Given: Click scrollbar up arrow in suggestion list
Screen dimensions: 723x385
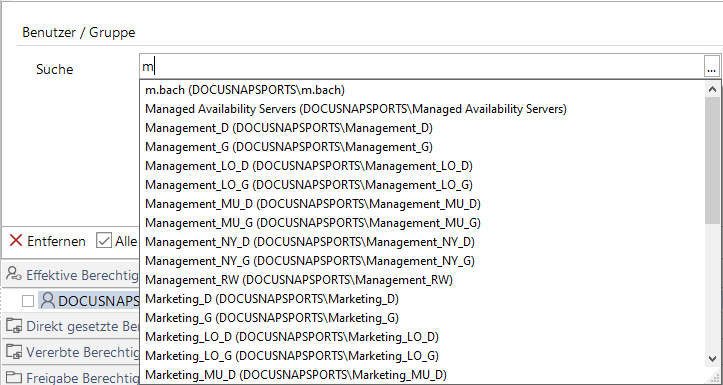Looking at the screenshot, I should coord(712,89).
